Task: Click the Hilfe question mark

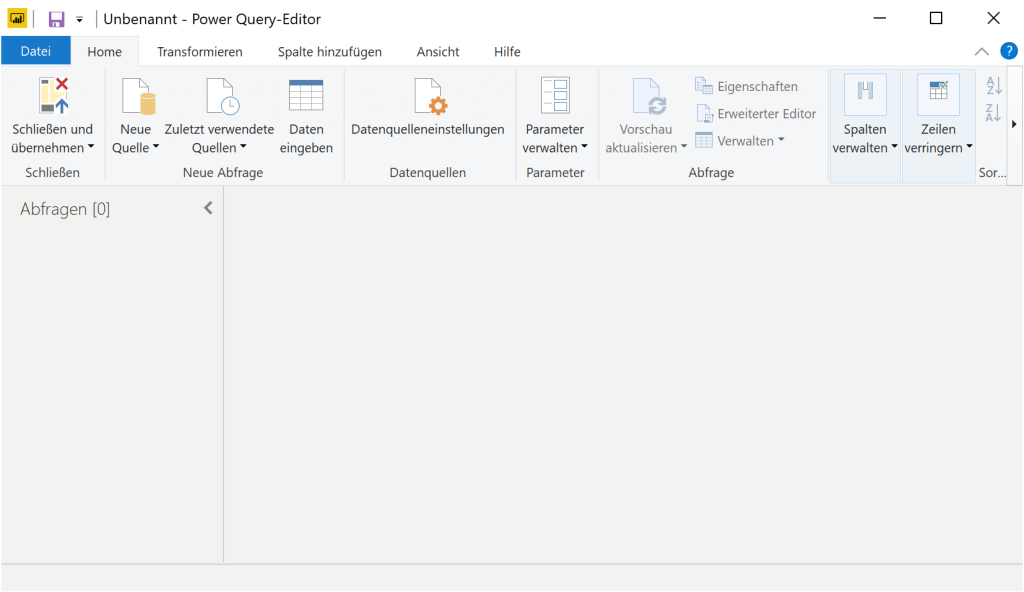Action: tap(1009, 51)
